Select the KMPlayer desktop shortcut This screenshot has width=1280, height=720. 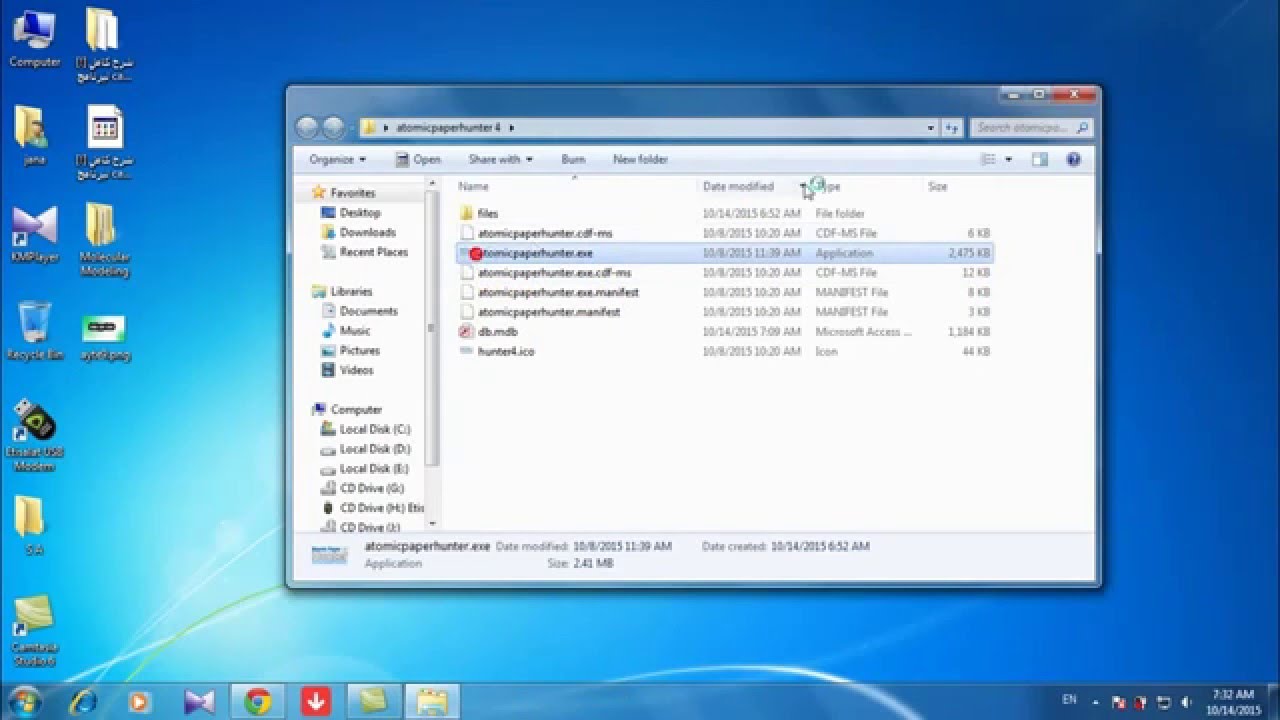click(x=34, y=235)
